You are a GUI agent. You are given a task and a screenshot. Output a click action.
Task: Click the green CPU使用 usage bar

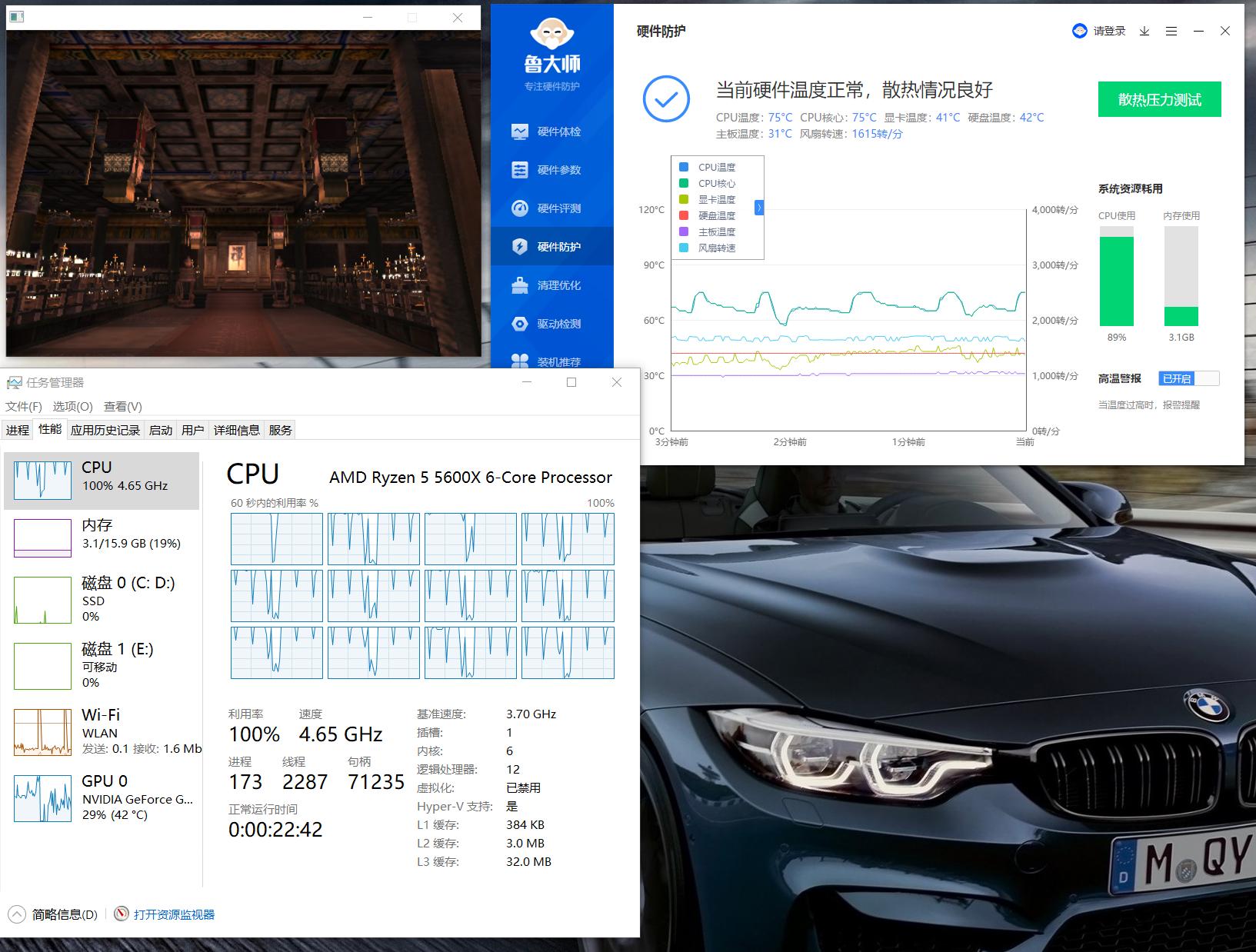(1118, 281)
